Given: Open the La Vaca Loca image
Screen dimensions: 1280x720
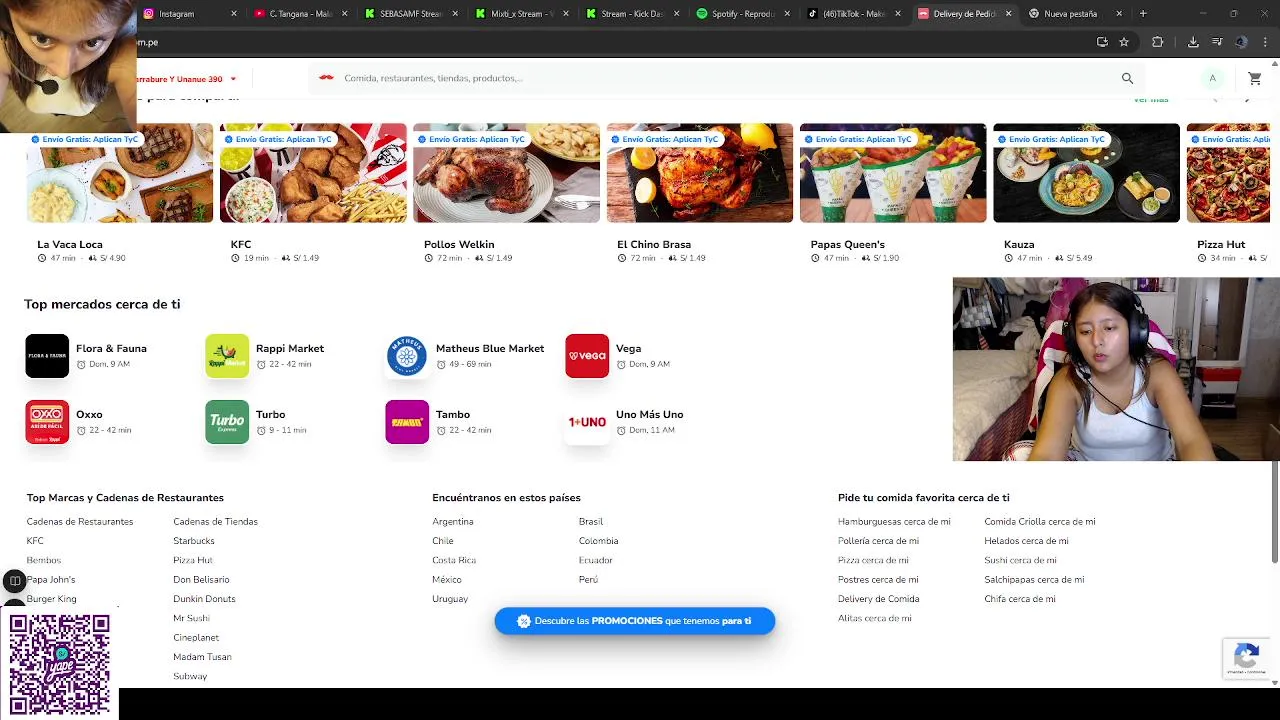Looking at the screenshot, I should pos(120,173).
